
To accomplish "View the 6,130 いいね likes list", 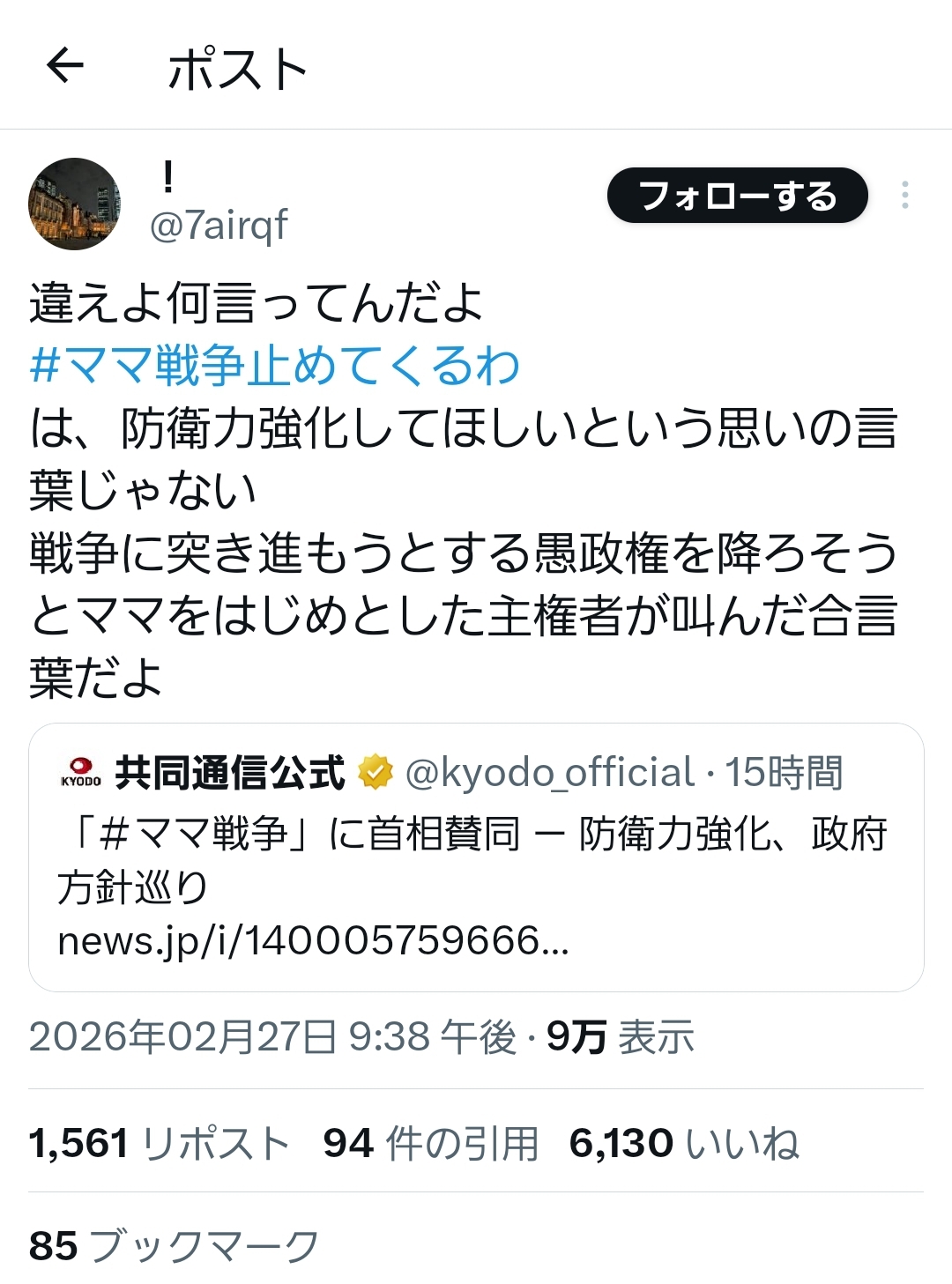I will click(x=684, y=1143).
